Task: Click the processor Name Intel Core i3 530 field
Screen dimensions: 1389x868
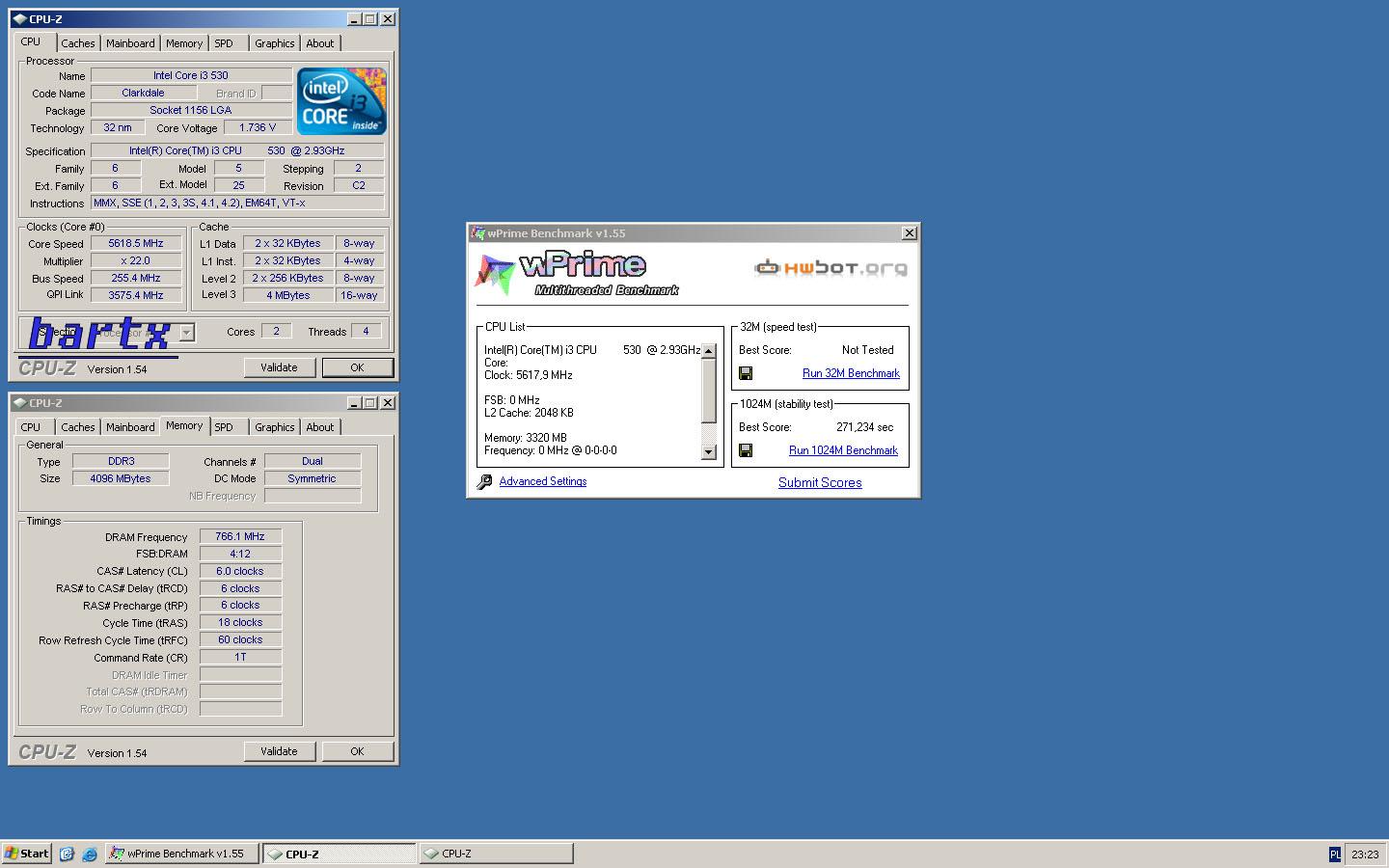Action: click(191, 75)
